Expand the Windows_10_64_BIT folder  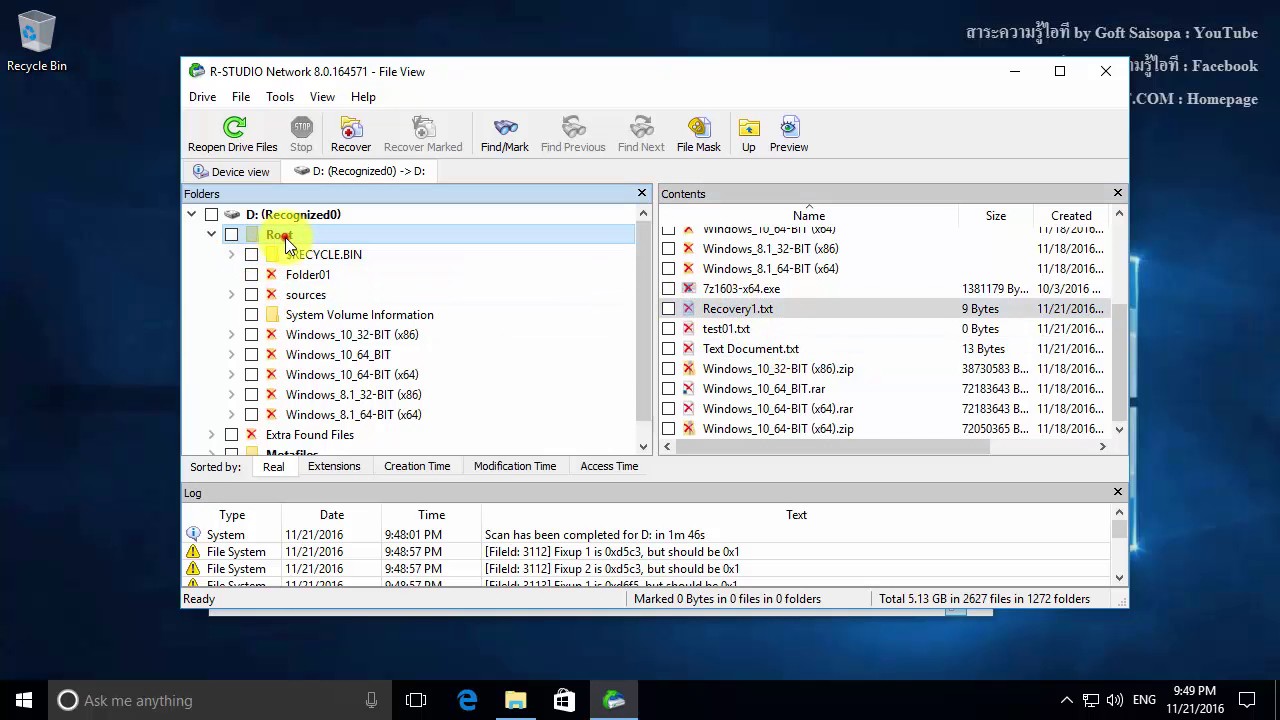(x=231, y=354)
